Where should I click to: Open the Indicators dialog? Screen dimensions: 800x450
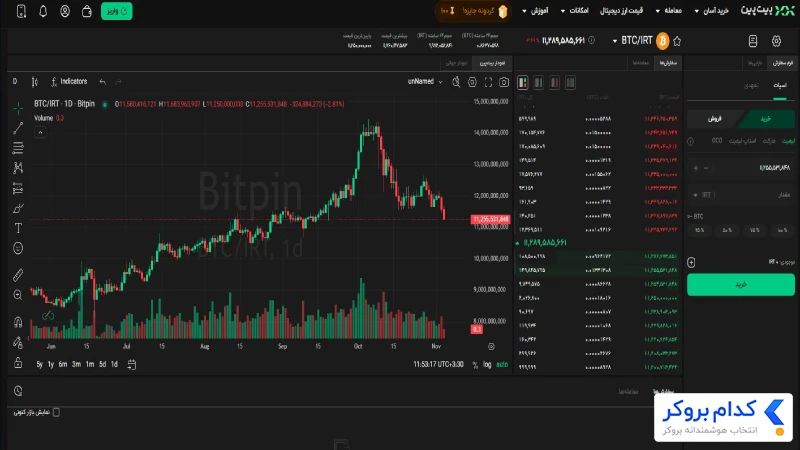69,82
